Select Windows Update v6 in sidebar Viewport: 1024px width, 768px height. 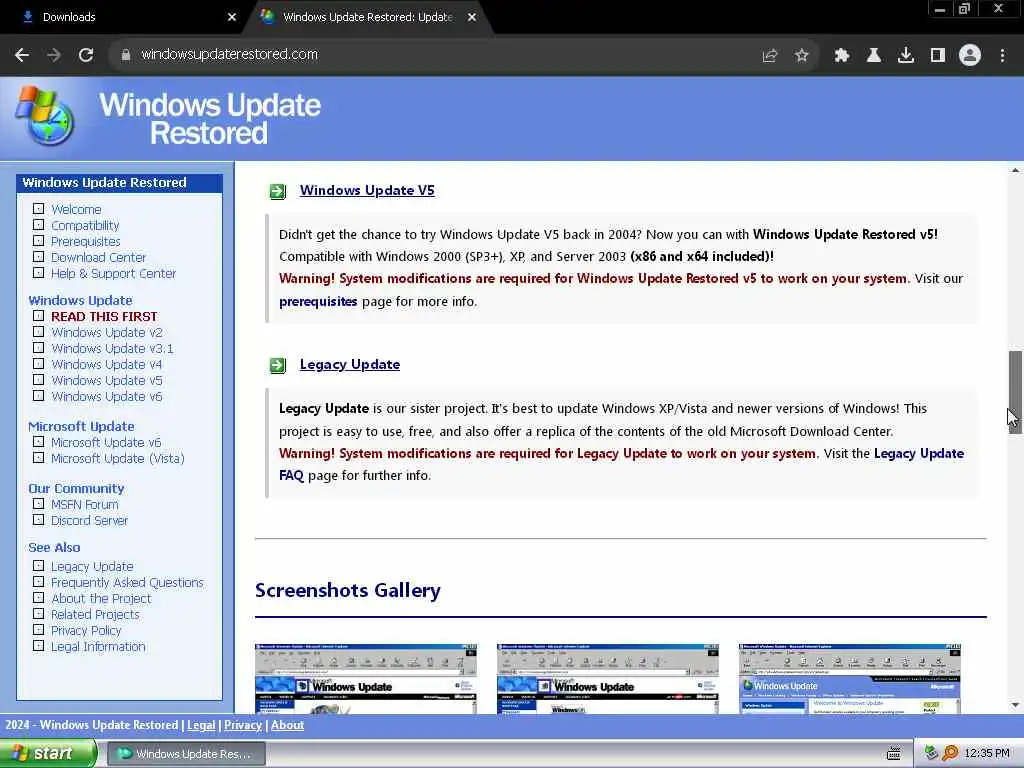pos(106,396)
